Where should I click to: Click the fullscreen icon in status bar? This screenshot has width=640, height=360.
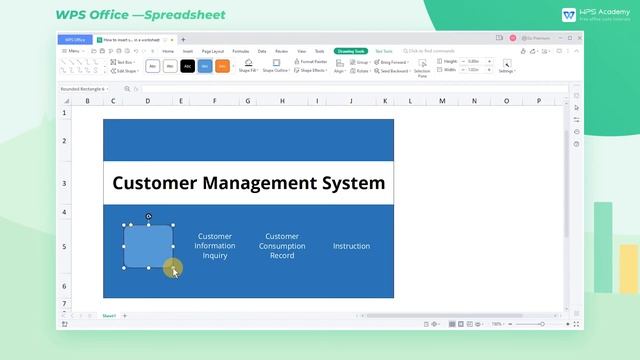coord(576,324)
